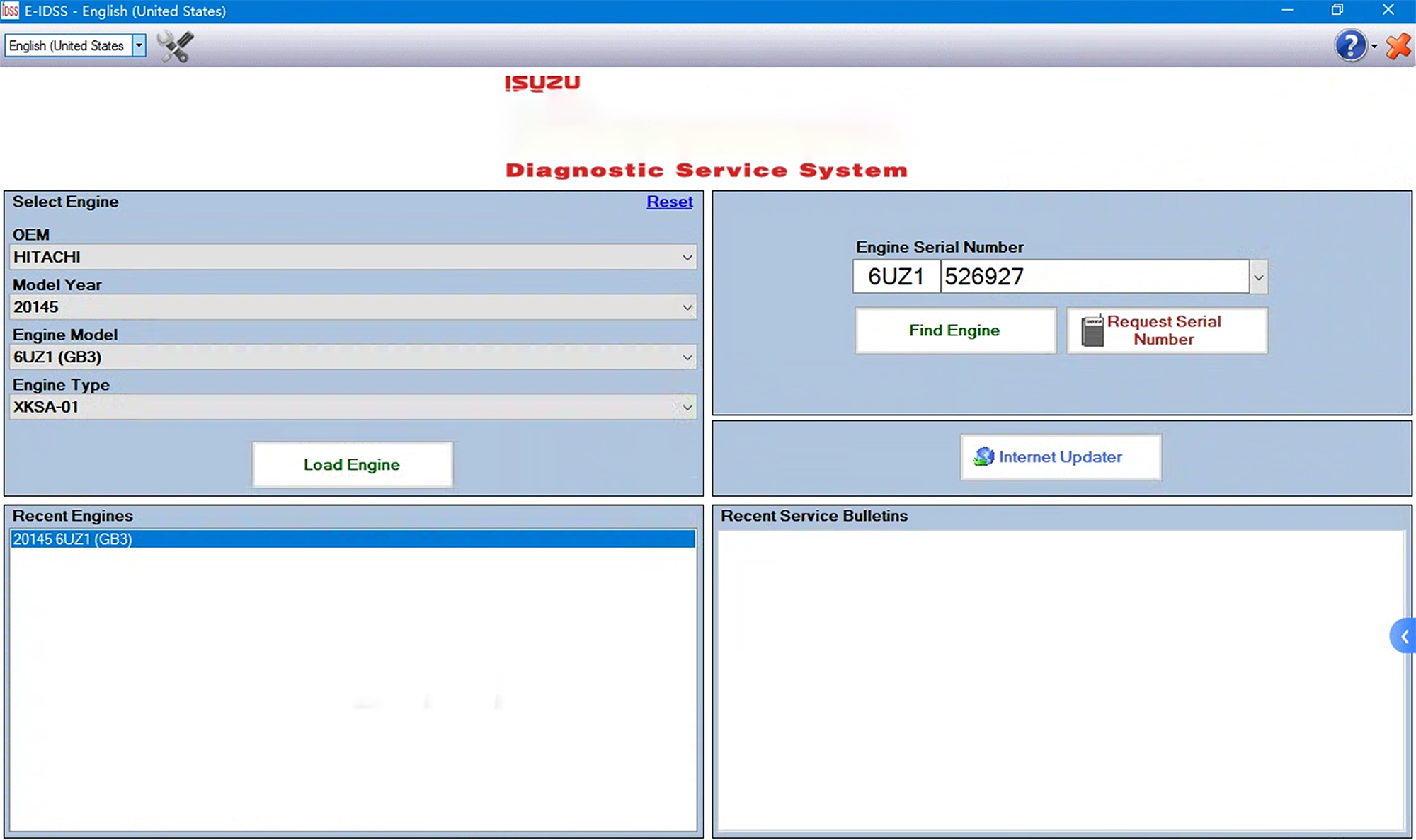Expand the blue side panel arrow
Viewport: 1416px width, 840px height.
(1404, 636)
